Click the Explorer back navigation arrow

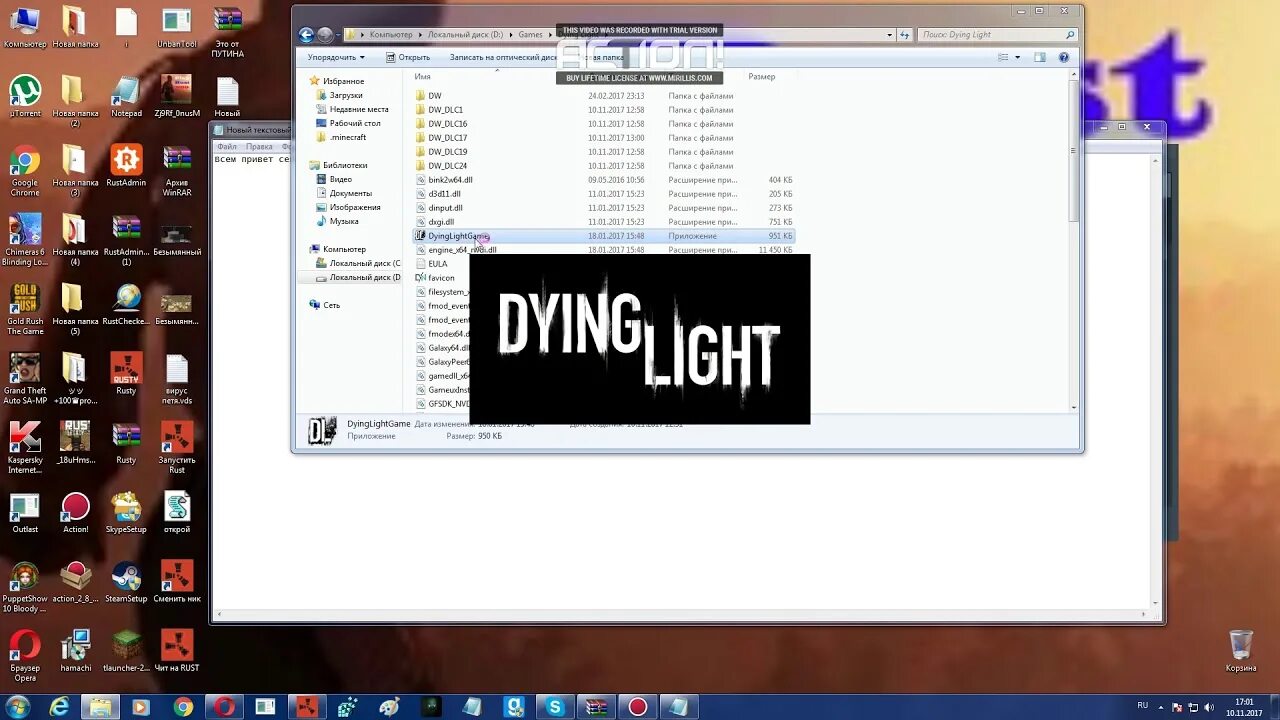pos(307,35)
